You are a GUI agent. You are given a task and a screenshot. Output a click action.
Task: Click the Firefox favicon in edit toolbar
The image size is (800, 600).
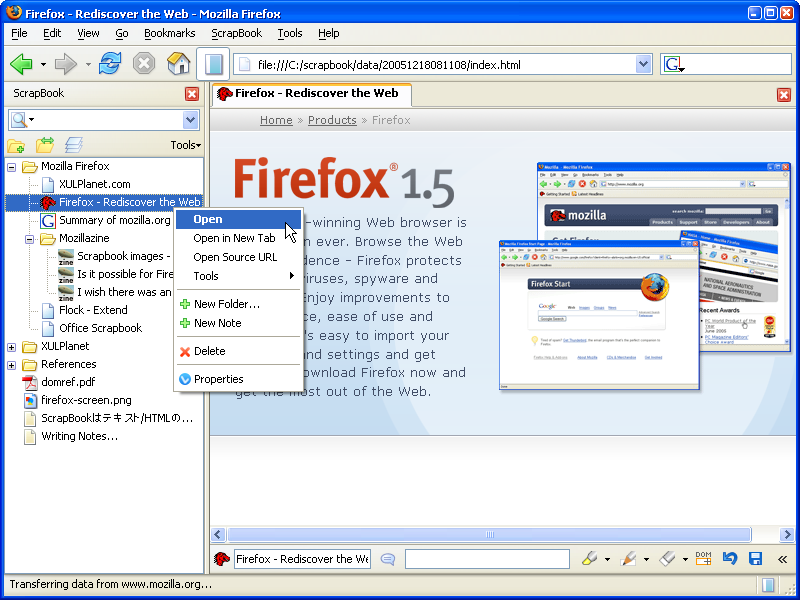tap(221, 559)
